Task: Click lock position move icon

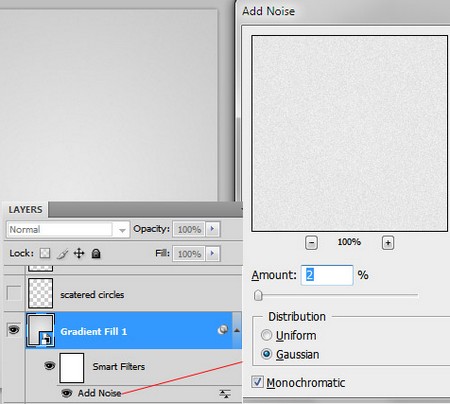Action: [79, 253]
